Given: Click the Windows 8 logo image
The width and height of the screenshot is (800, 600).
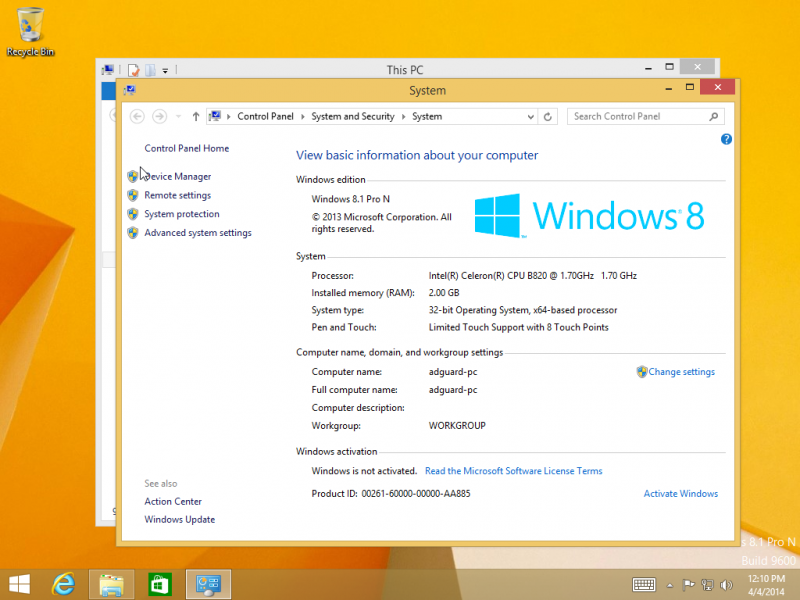Looking at the screenshot, I should [589, 216].
